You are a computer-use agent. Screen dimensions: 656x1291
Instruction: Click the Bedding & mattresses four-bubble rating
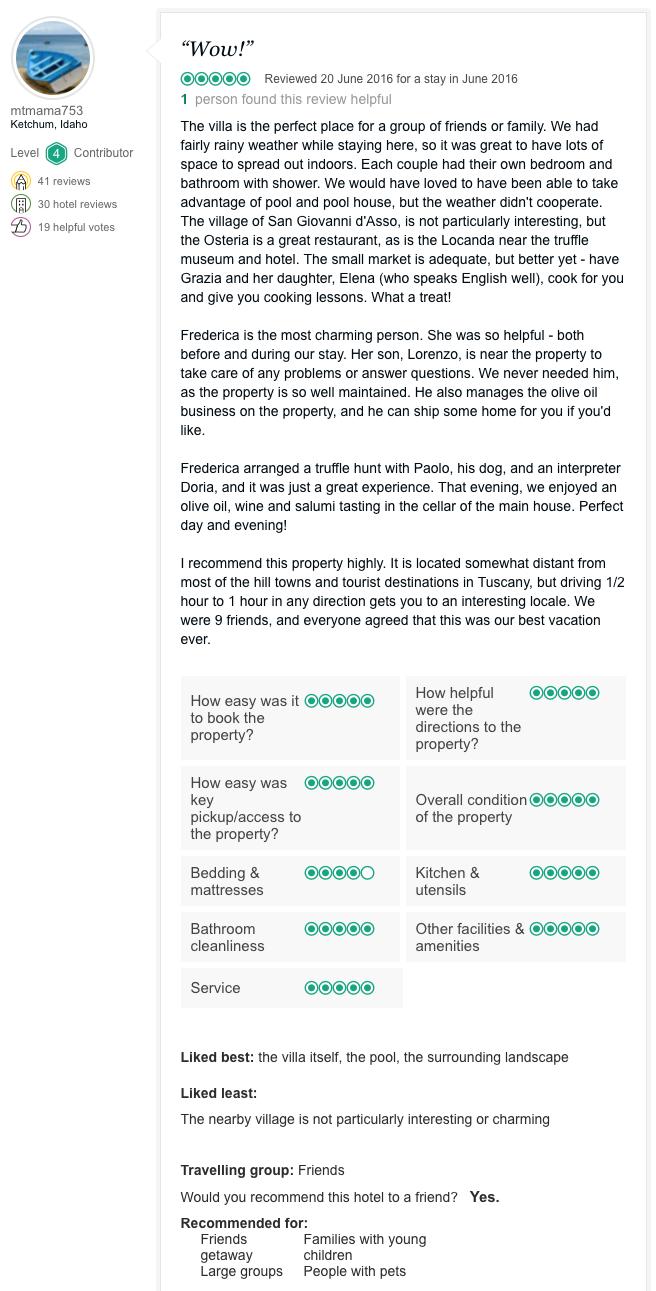[339, 873]
